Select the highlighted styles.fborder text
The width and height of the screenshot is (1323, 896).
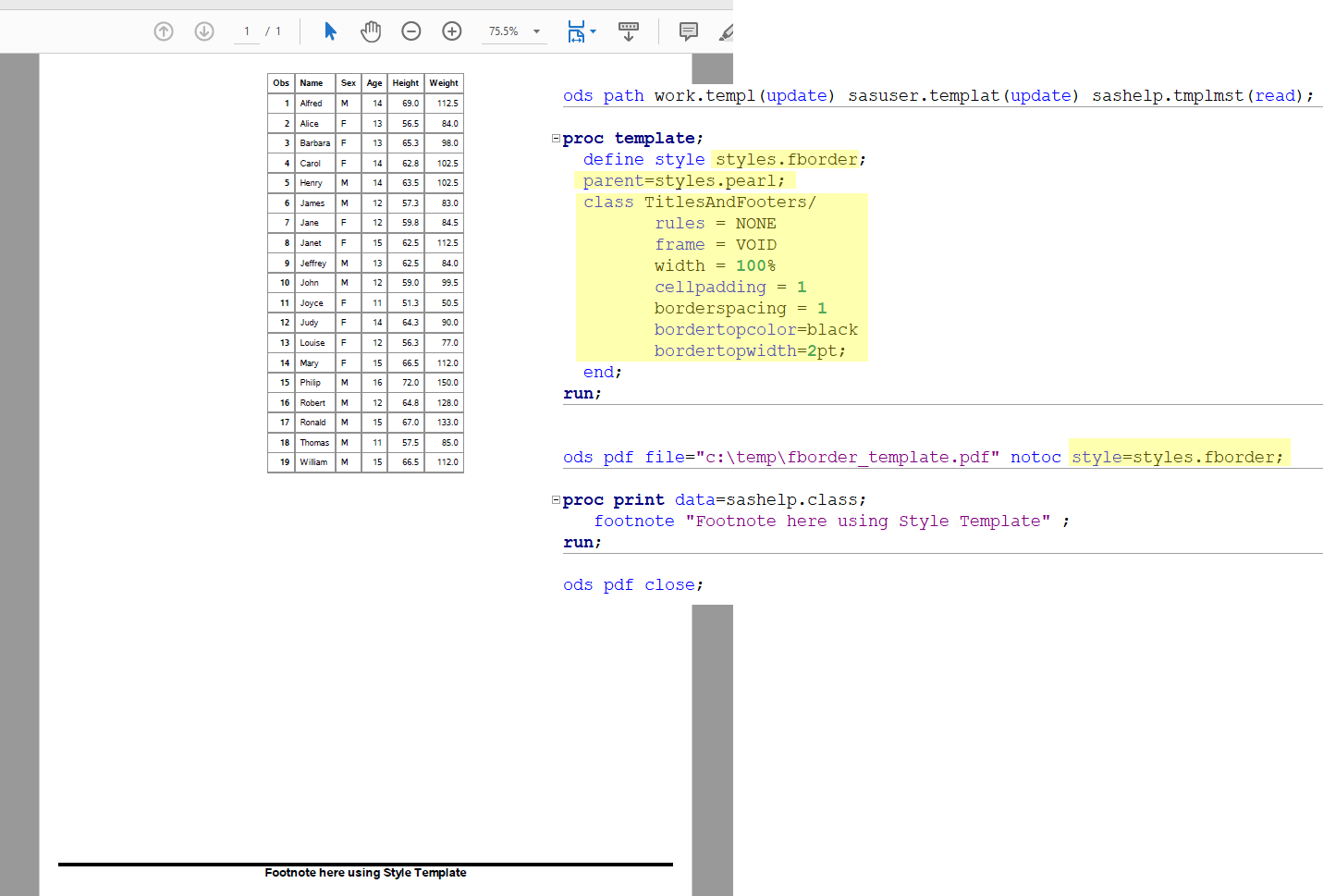(x=785, y=159)
